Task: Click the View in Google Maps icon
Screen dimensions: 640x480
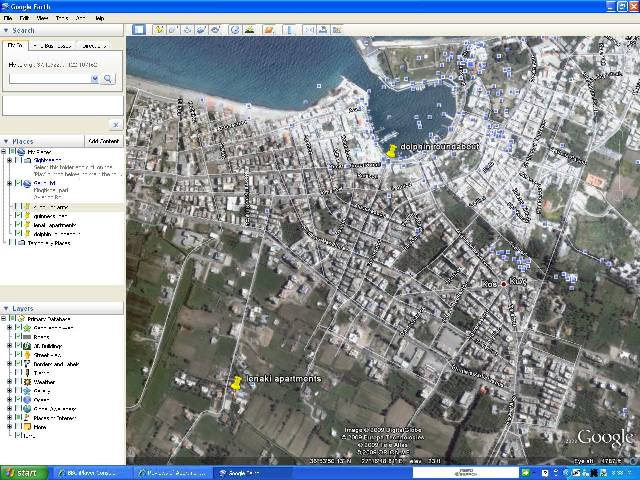Action: click(337, 29)
